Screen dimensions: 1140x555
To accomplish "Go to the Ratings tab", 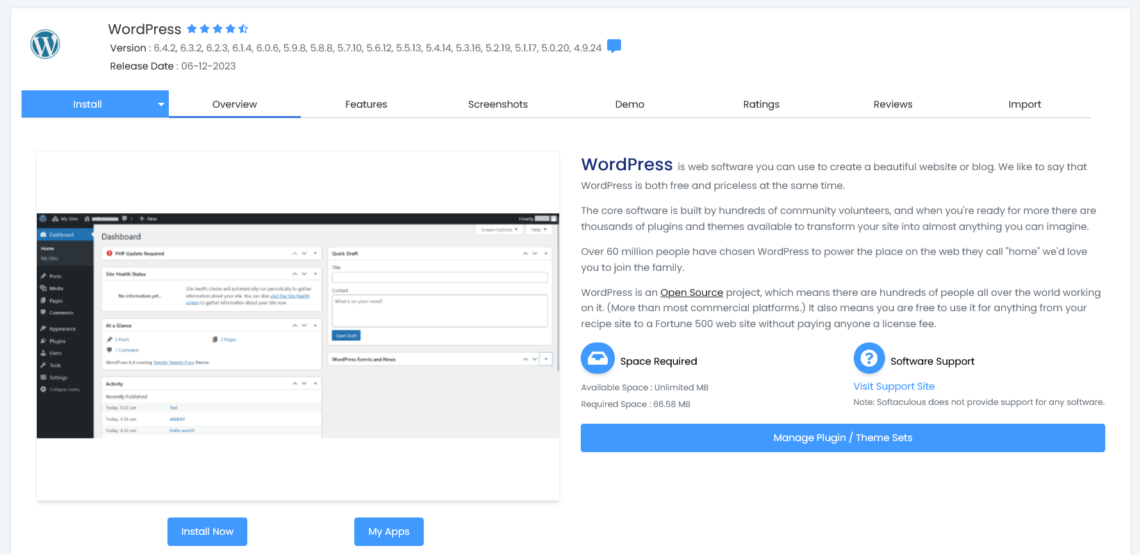I will 761,104.
